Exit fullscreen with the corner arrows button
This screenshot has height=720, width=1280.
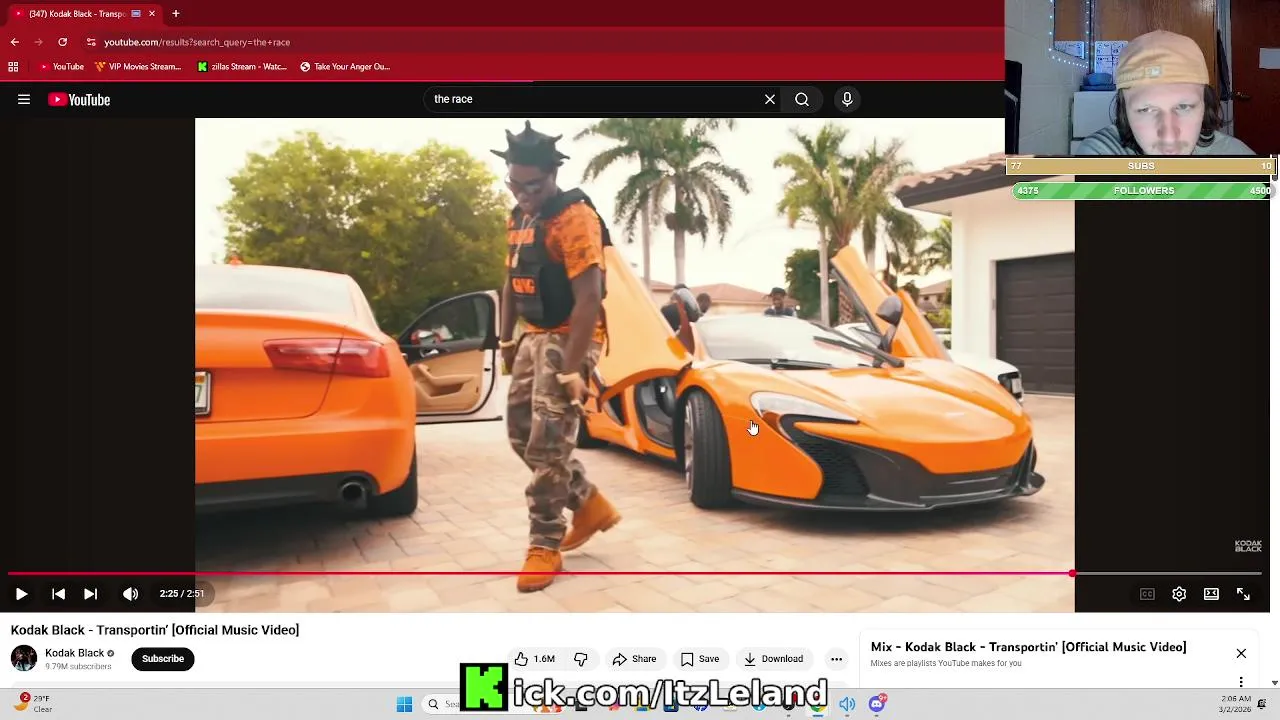point(1243,594)
